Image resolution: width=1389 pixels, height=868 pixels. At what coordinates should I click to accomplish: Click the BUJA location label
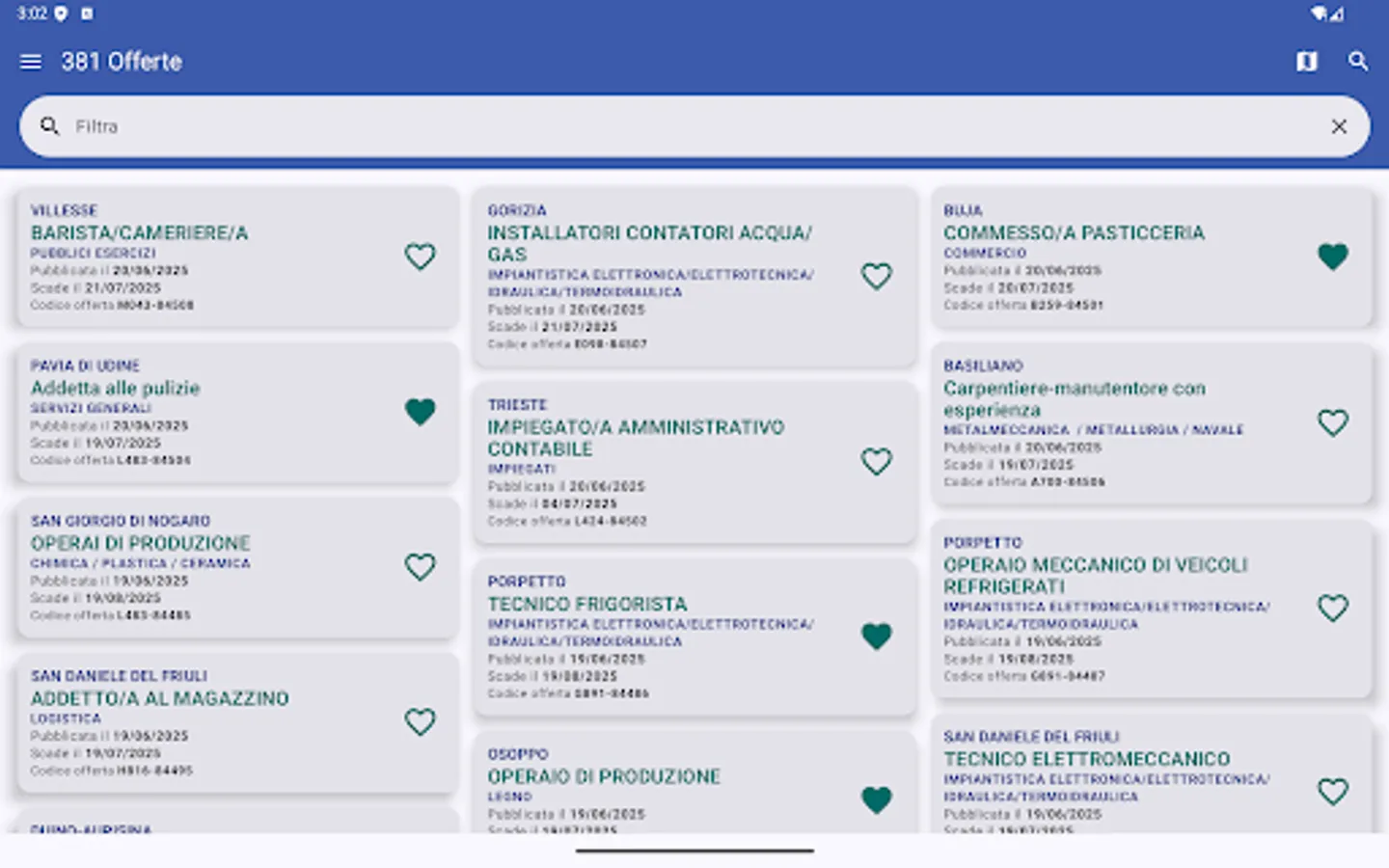tap(963, 210)
